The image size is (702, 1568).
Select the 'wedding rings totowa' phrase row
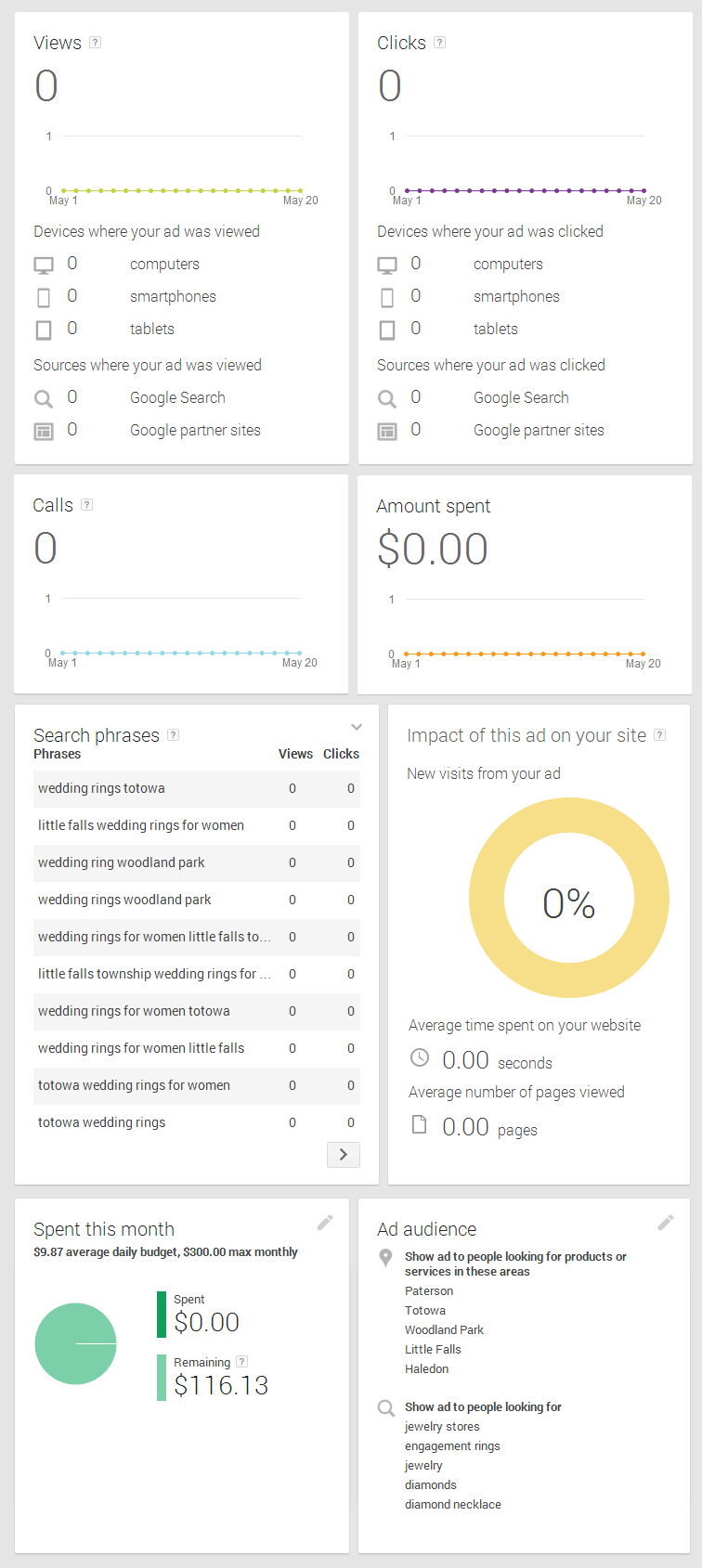coord(197,789)
